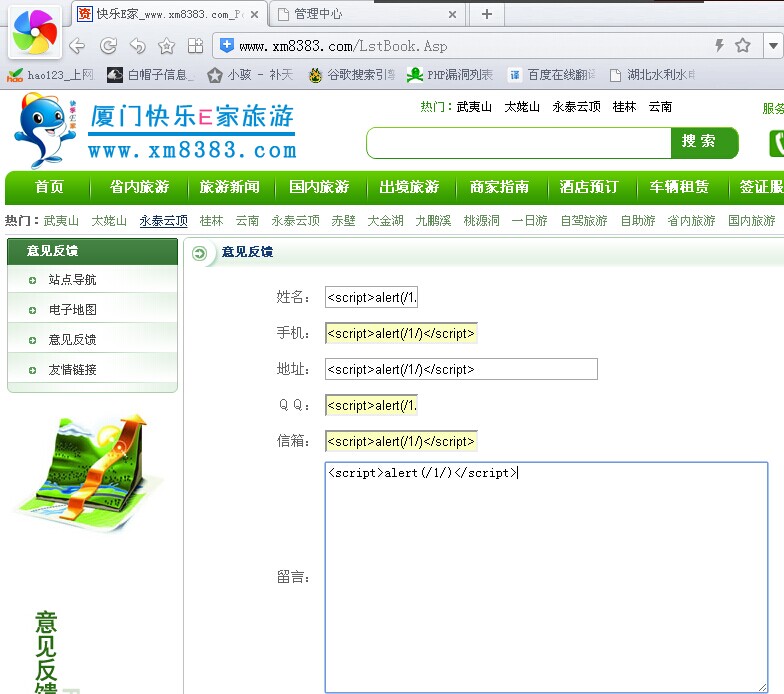This screenshot has width=784, height=694.
Task: Open hao123 bookmark
Action: 50,75
